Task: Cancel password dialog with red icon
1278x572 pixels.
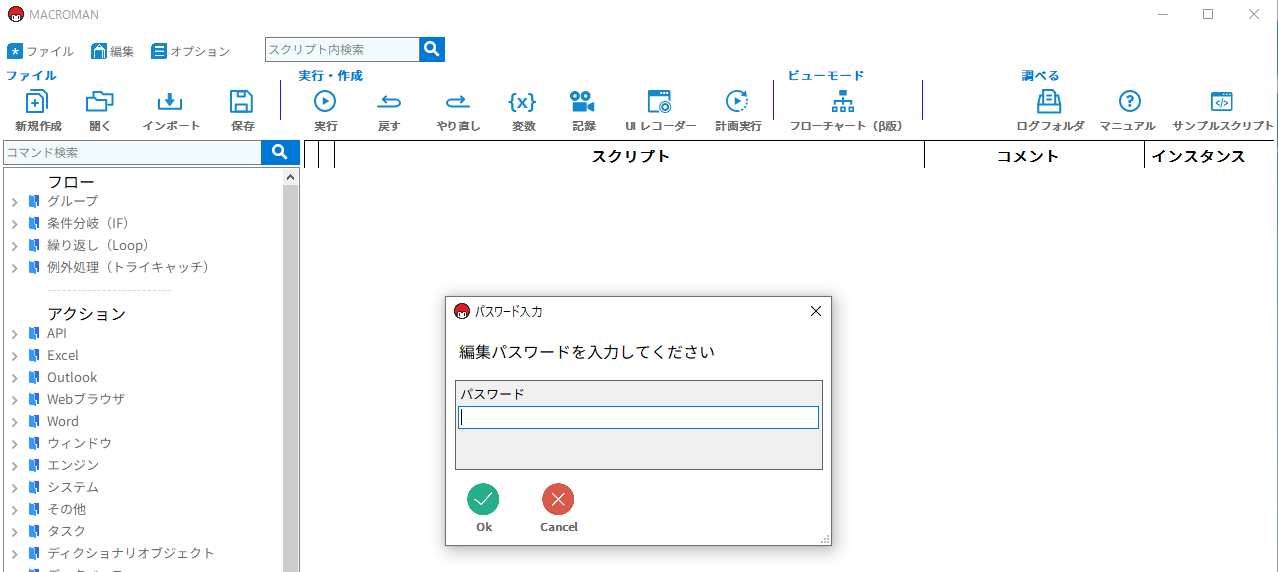Action: coord(558,499)
